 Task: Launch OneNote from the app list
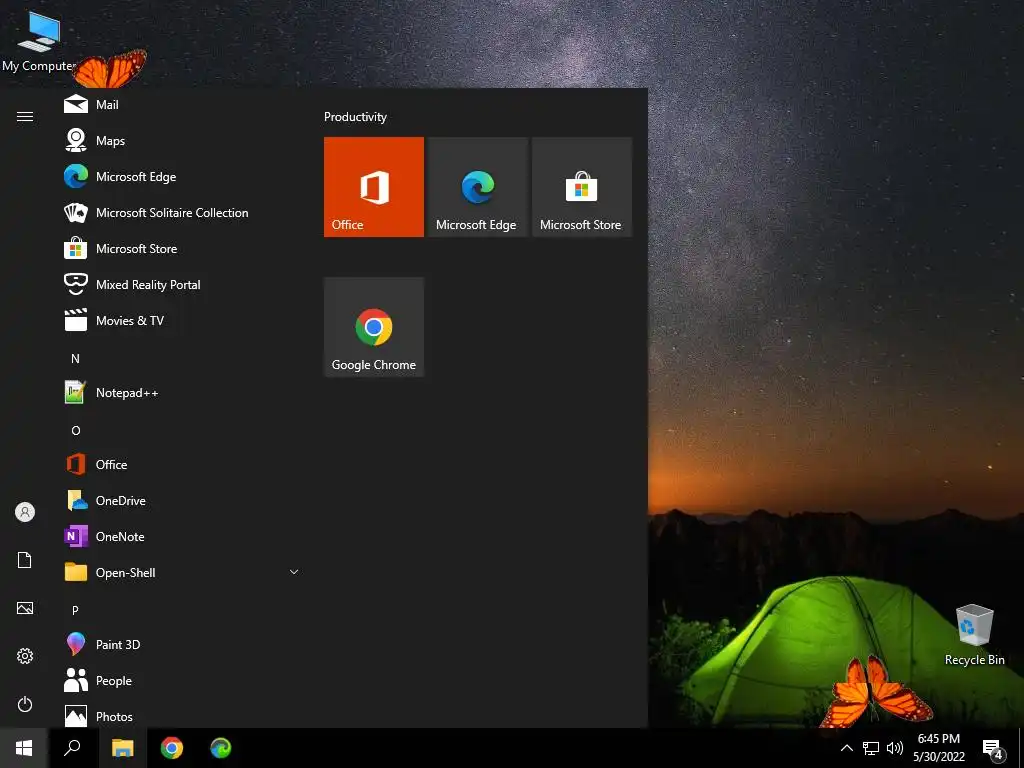pyautogui.click(x=184, y=536)
